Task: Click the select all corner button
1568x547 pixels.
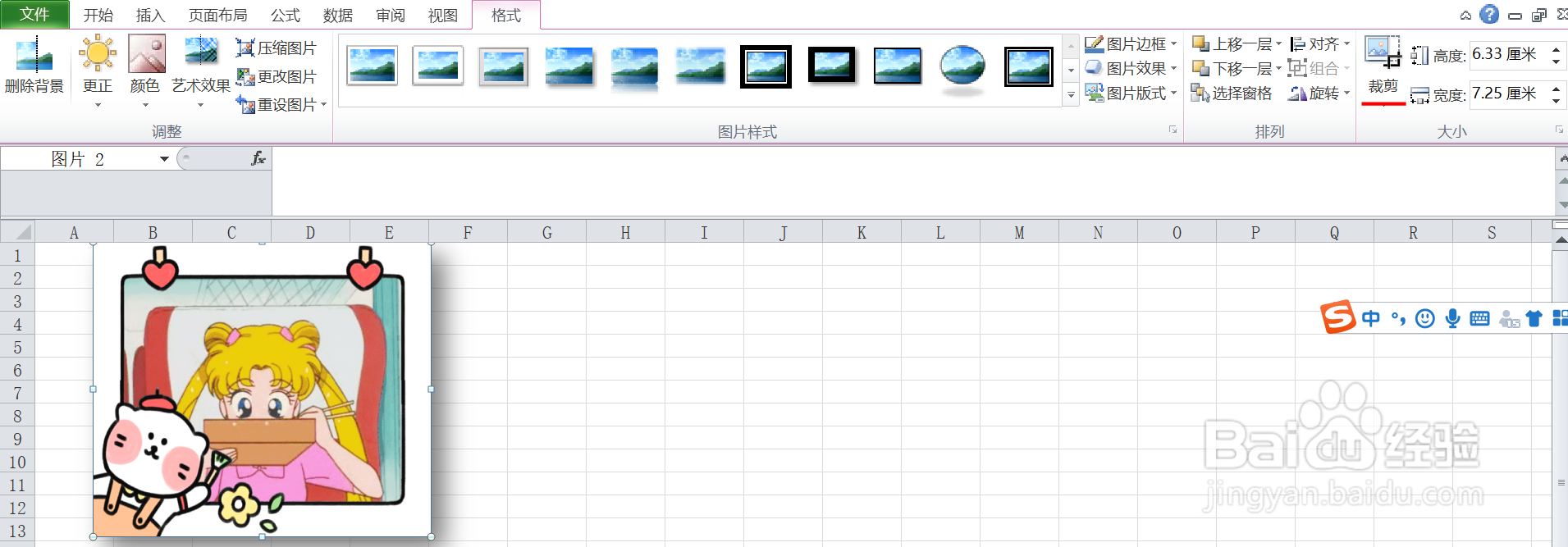Action: 17,232
